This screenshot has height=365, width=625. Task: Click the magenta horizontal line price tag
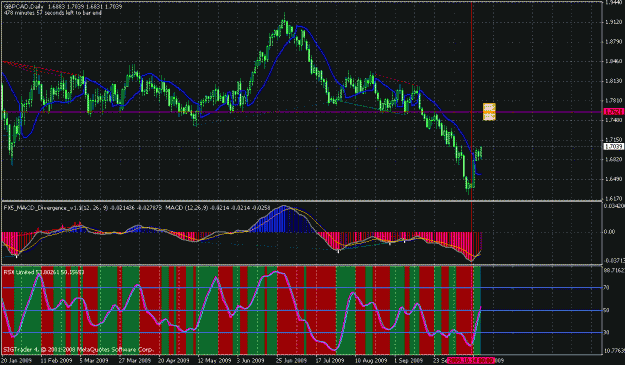pos(613,112)
